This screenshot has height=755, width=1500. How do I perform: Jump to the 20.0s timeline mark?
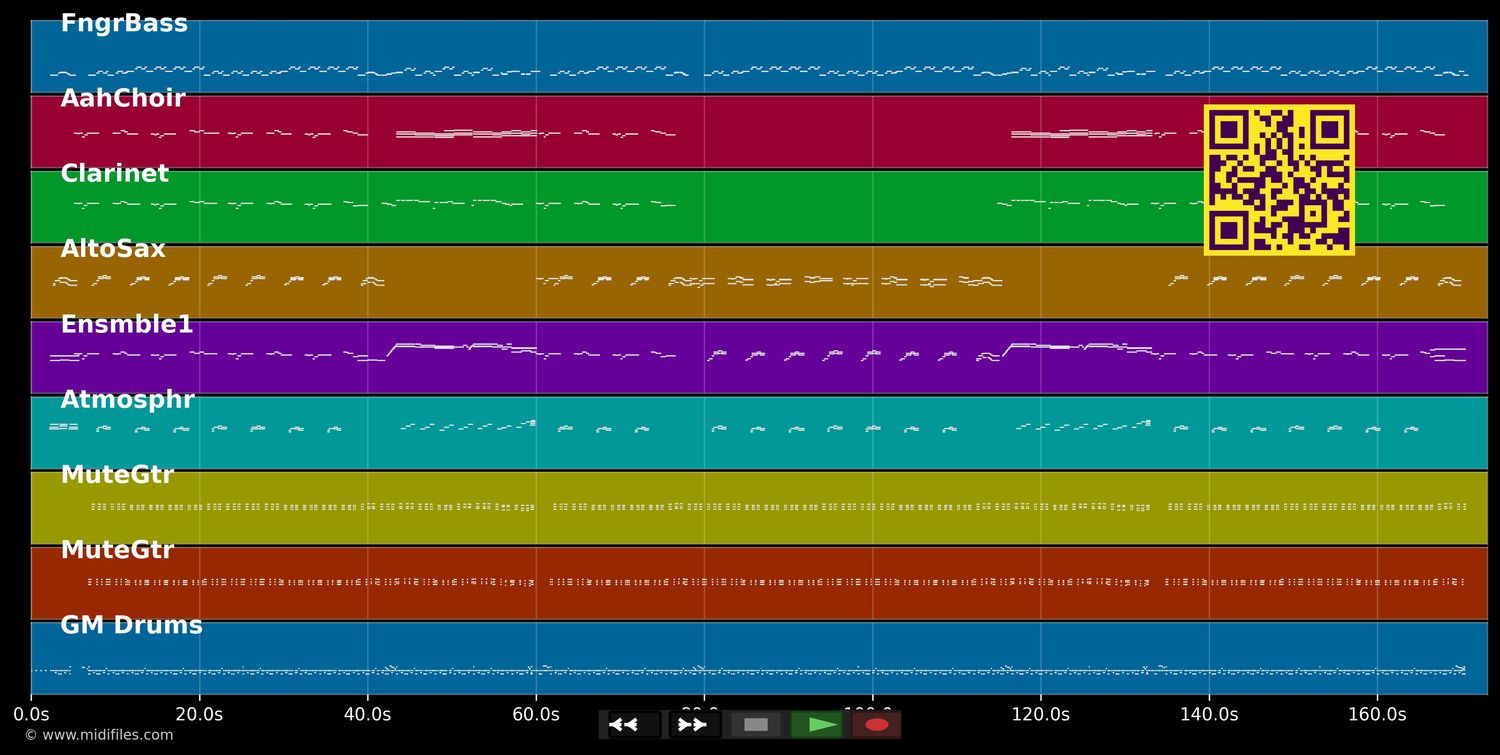point(199,715)
